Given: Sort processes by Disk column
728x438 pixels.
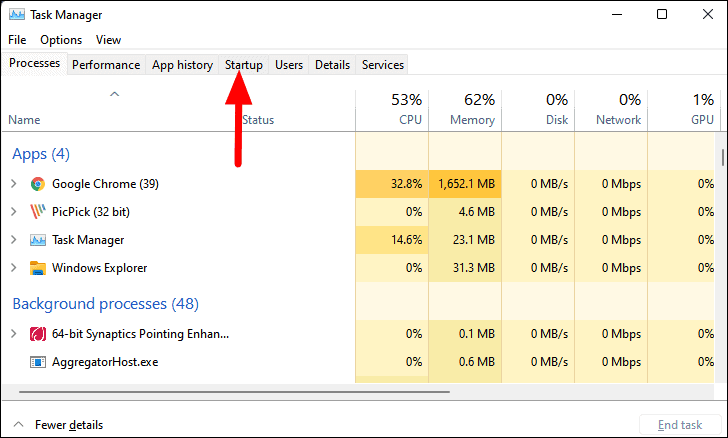Looking at the screenshot, I should 538,110.
